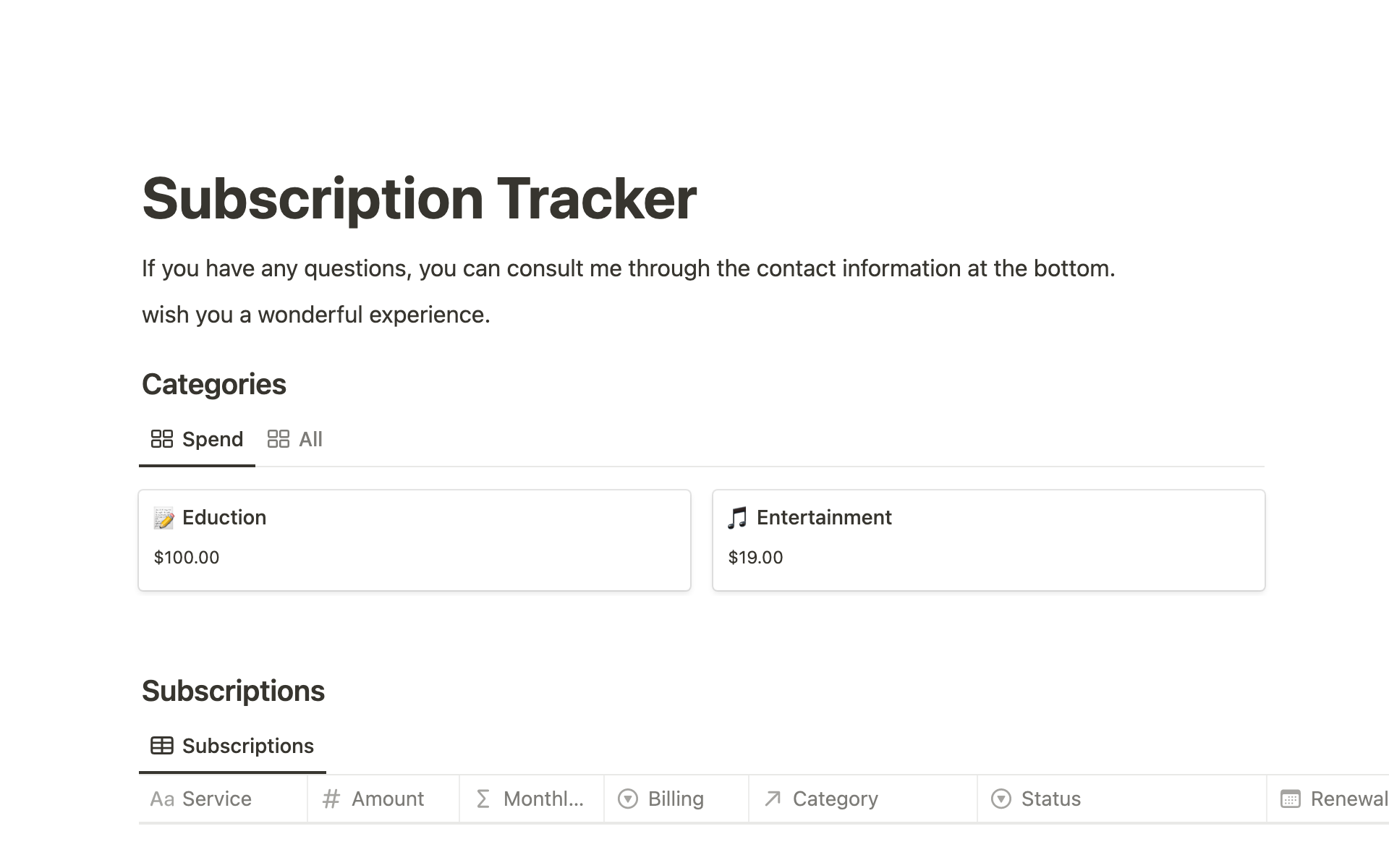Click the music note icon on Entertainment card

(x=737, y=518)
